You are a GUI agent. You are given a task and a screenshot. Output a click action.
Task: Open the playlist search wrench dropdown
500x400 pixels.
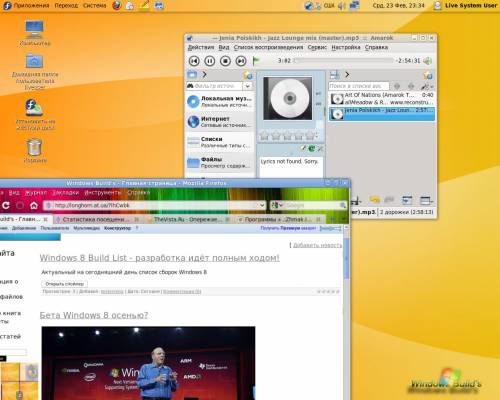pos(427,86)
